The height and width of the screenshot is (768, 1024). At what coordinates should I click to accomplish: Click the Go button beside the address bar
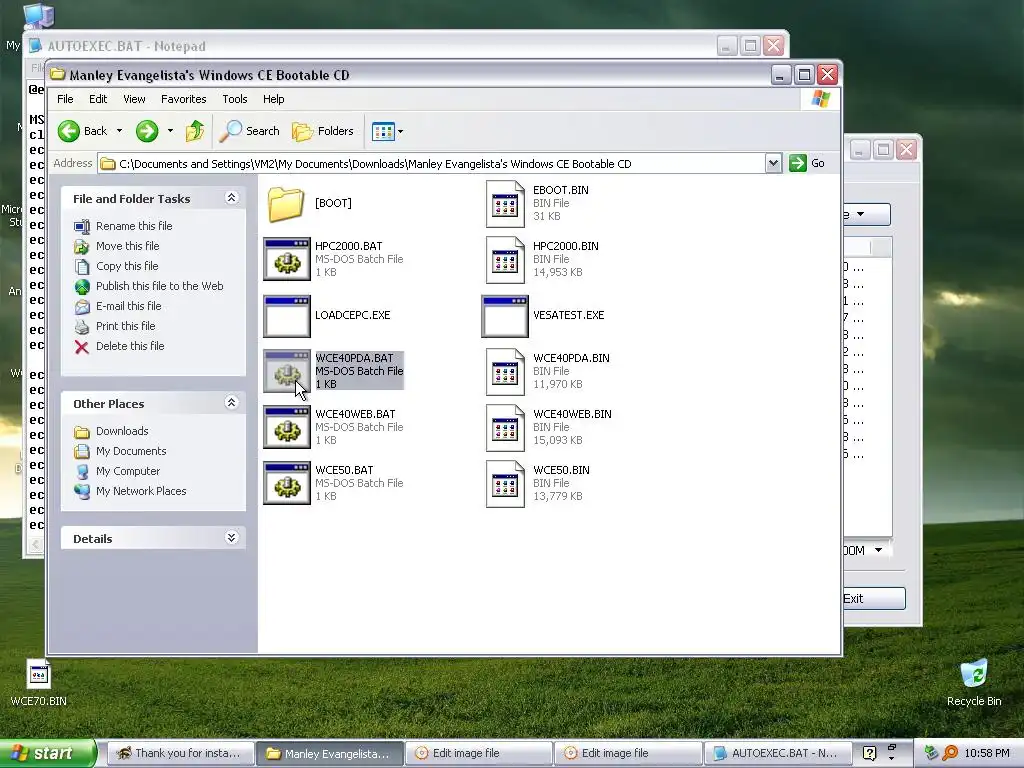pos(807,163)
